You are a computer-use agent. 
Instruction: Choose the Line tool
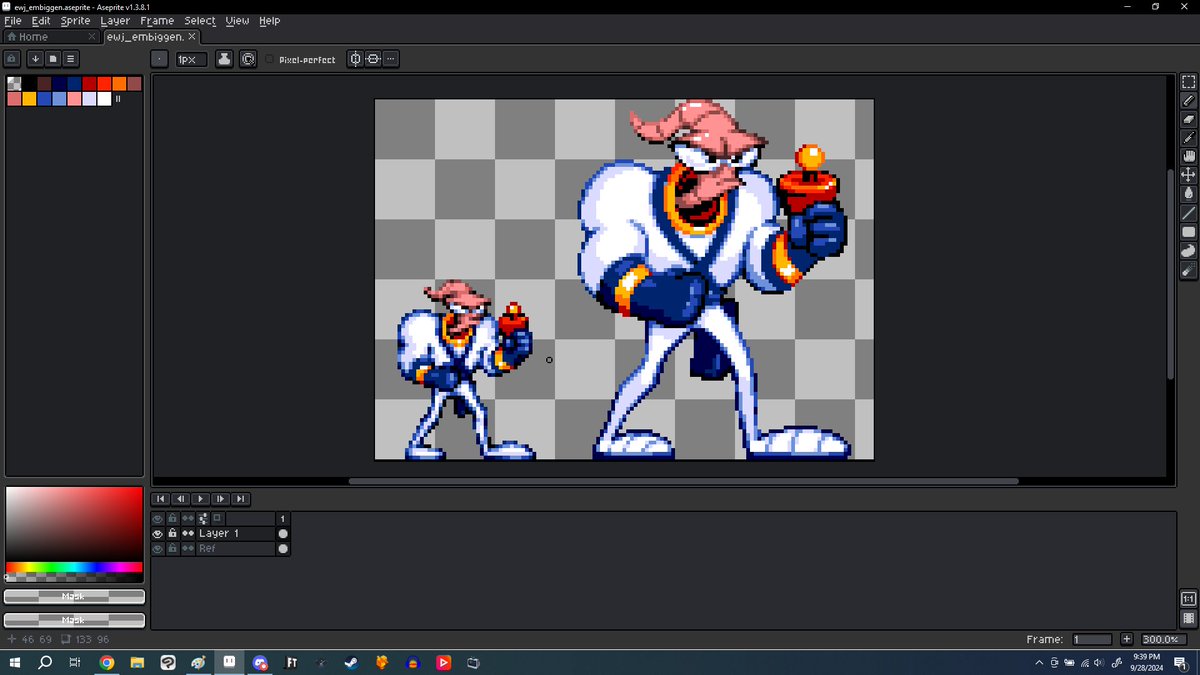point(1188,213)
